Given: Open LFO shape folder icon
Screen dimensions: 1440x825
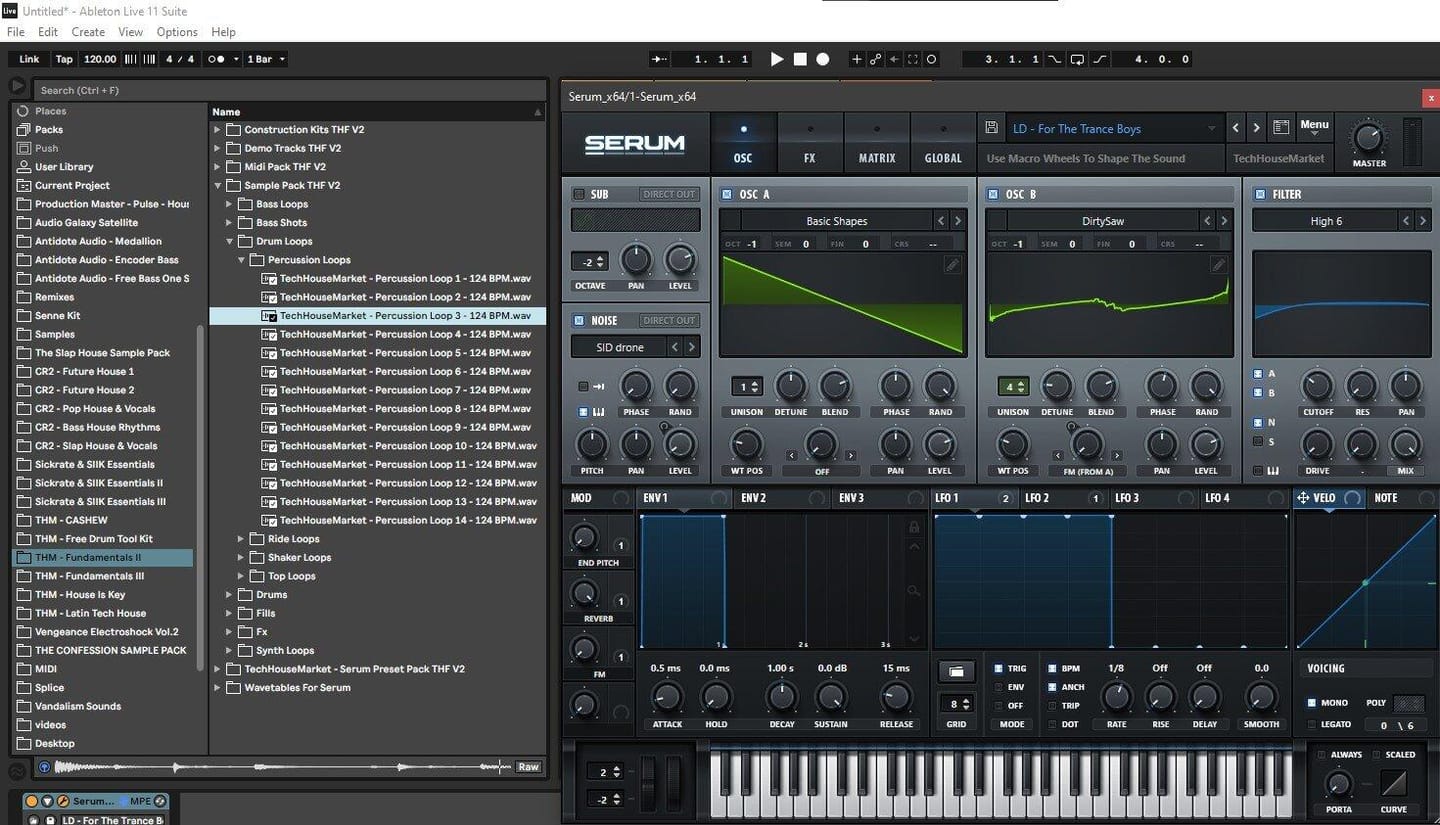Looking at the screenshot, I should click(x=956, y=672).
